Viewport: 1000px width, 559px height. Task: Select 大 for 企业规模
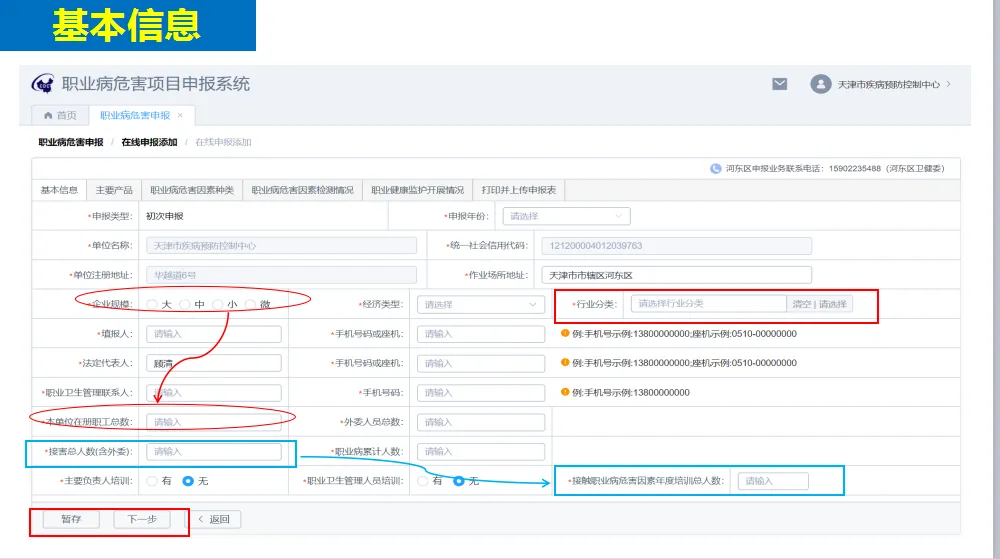tap(152, 305)
